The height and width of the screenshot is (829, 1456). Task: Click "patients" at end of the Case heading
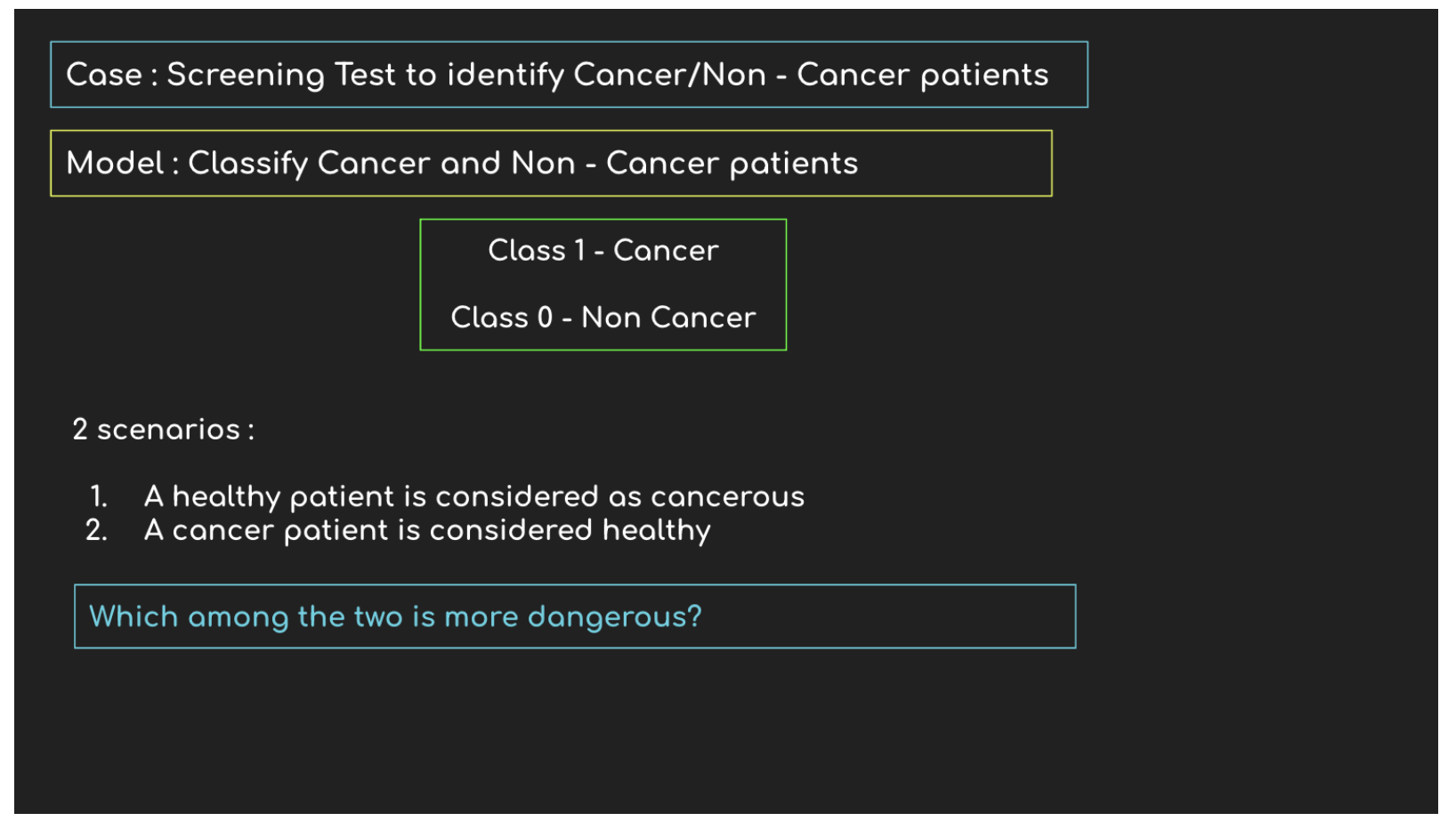point(984,75)
